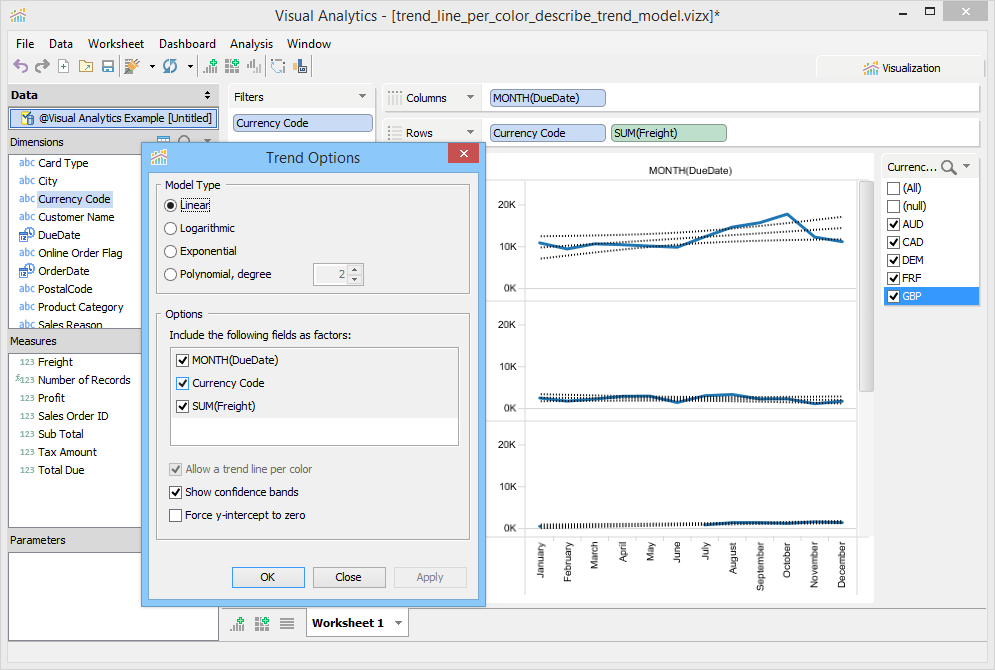Image resolution: width=995 pixels, height=670 pixels.
Task: Click OK in Trend Options
Action: [268, 577]
